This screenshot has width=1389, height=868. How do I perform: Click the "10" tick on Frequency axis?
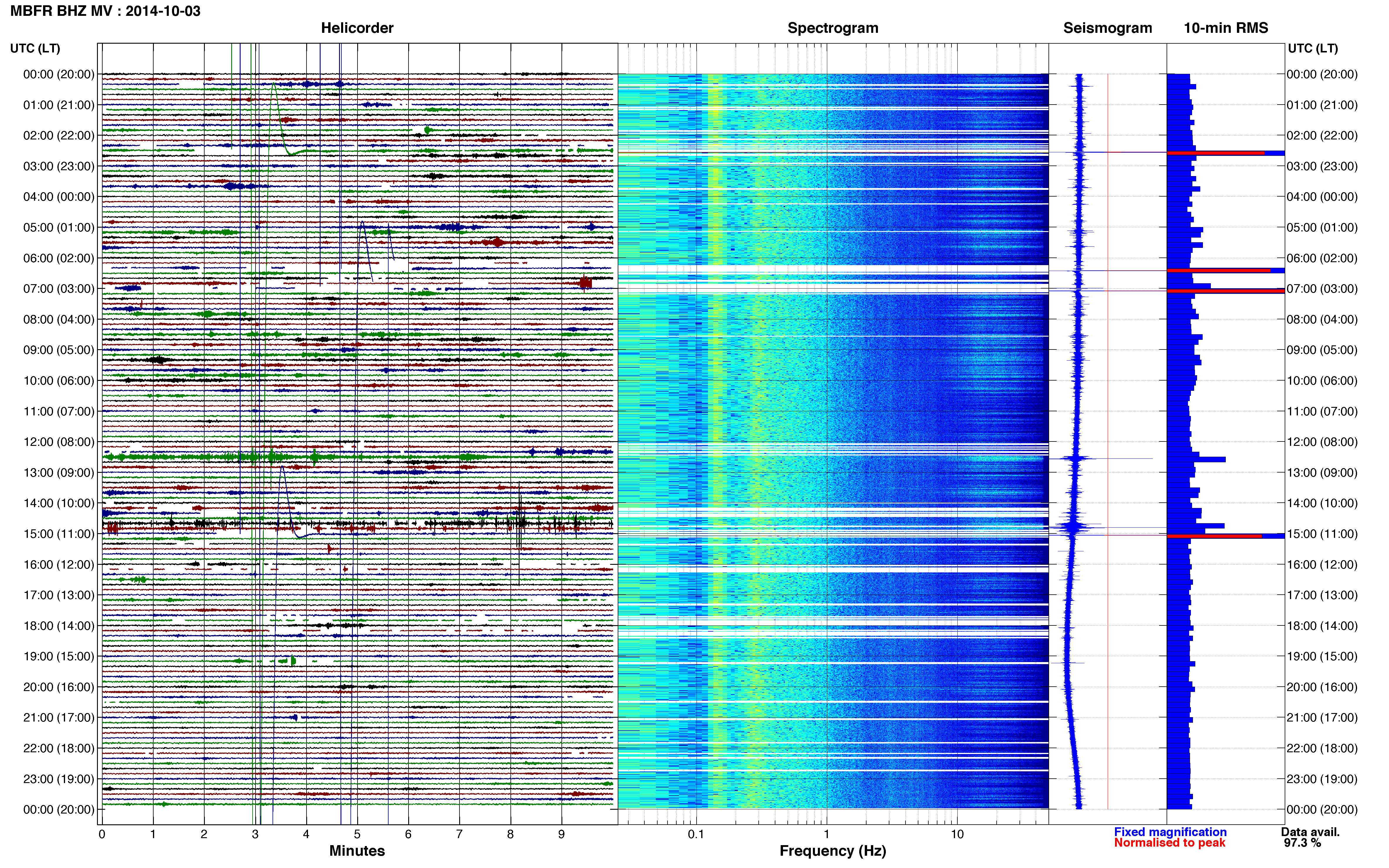[x=957, y=834]
